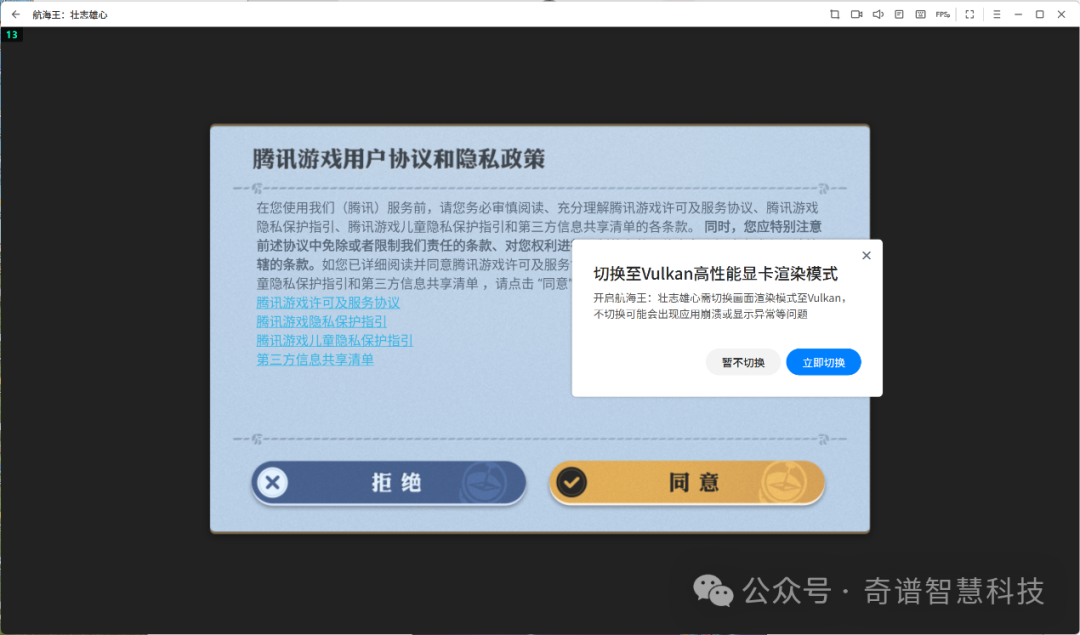Open the keyboard mapping icon
This screenshot has width=1080, height=635.
tap(920, 14)
